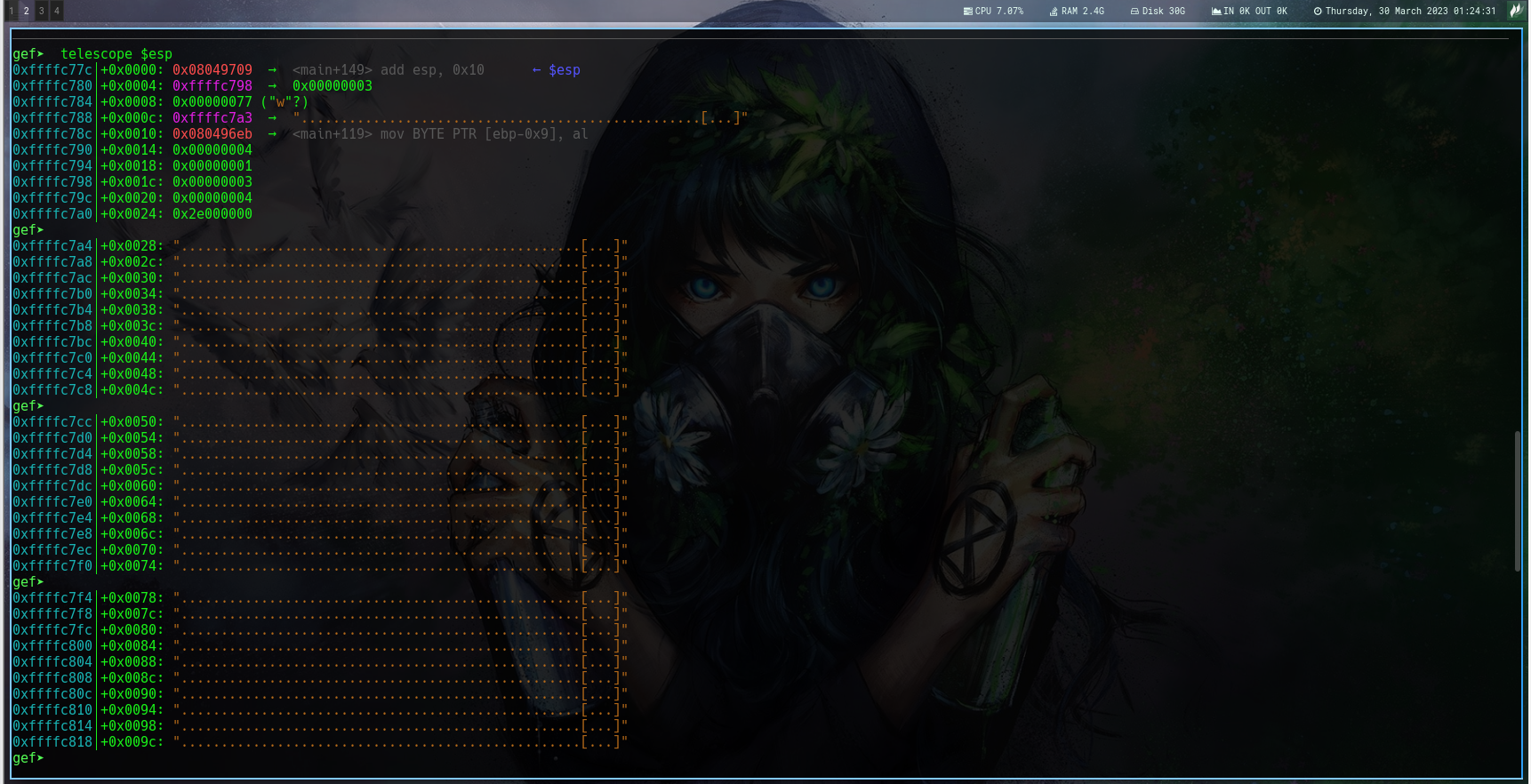Click the Thursday 30 March 2023 date text

pos(1411,12)
